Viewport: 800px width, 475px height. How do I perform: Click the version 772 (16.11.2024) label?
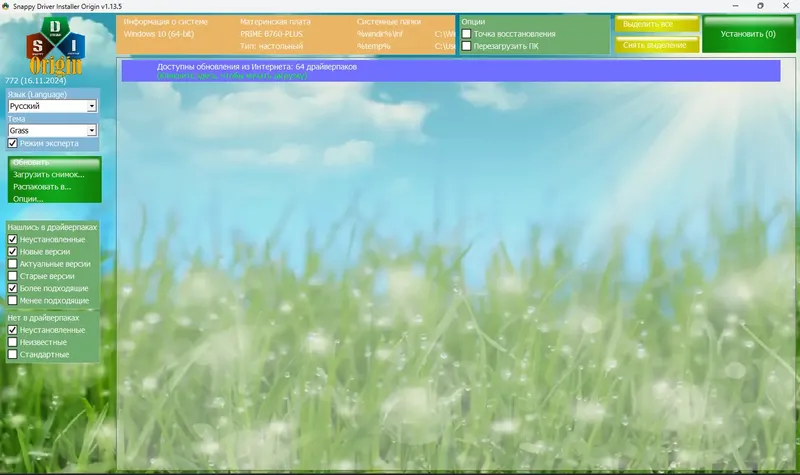[x=36, y=80]
